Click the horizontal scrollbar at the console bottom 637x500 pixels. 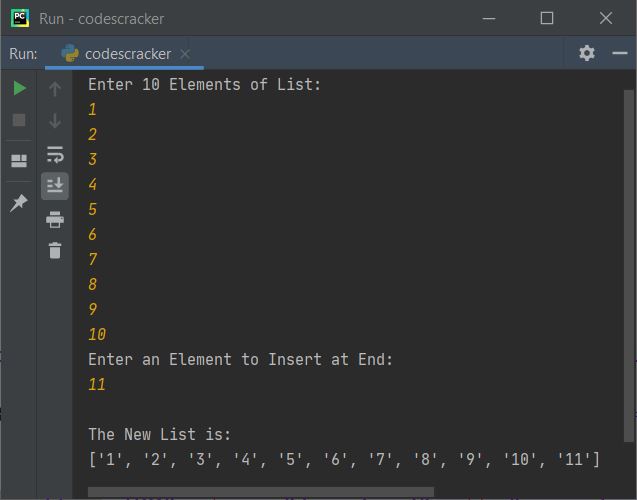[x=261, y=492]
